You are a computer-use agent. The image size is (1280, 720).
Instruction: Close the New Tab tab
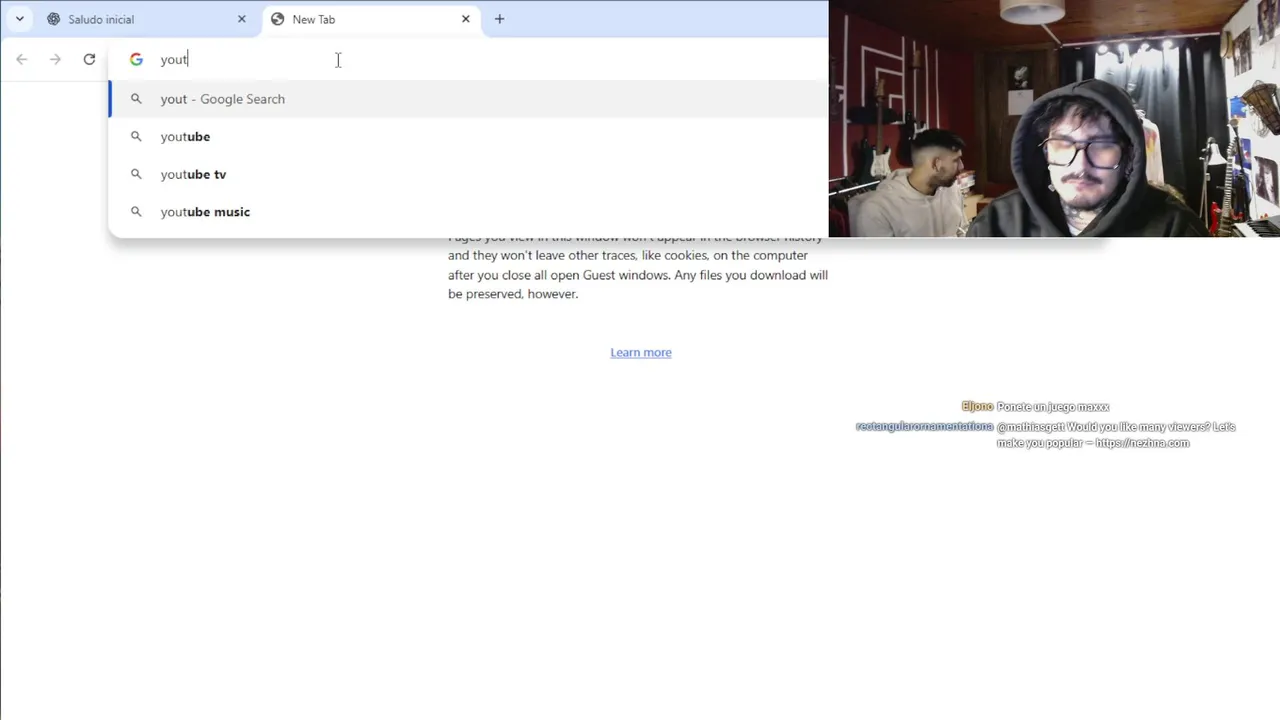(465, 19)
